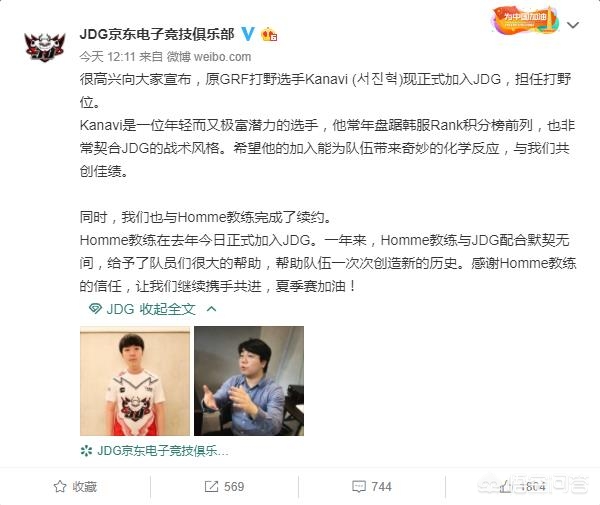Click the collapse arrow after 收起全文

point(212,308)
